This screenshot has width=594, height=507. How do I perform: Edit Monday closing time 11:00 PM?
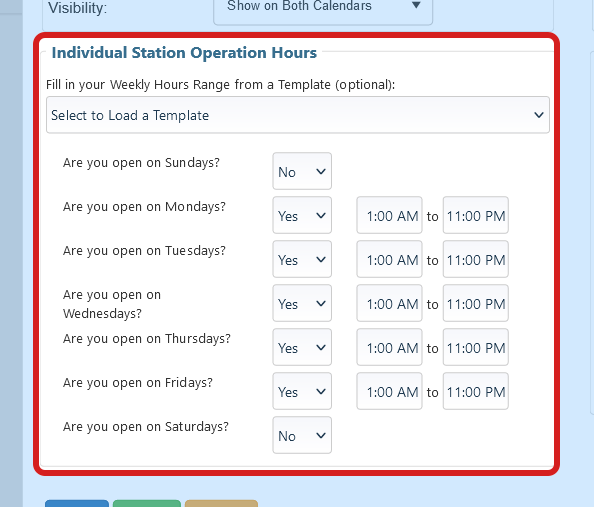(476, 215)
